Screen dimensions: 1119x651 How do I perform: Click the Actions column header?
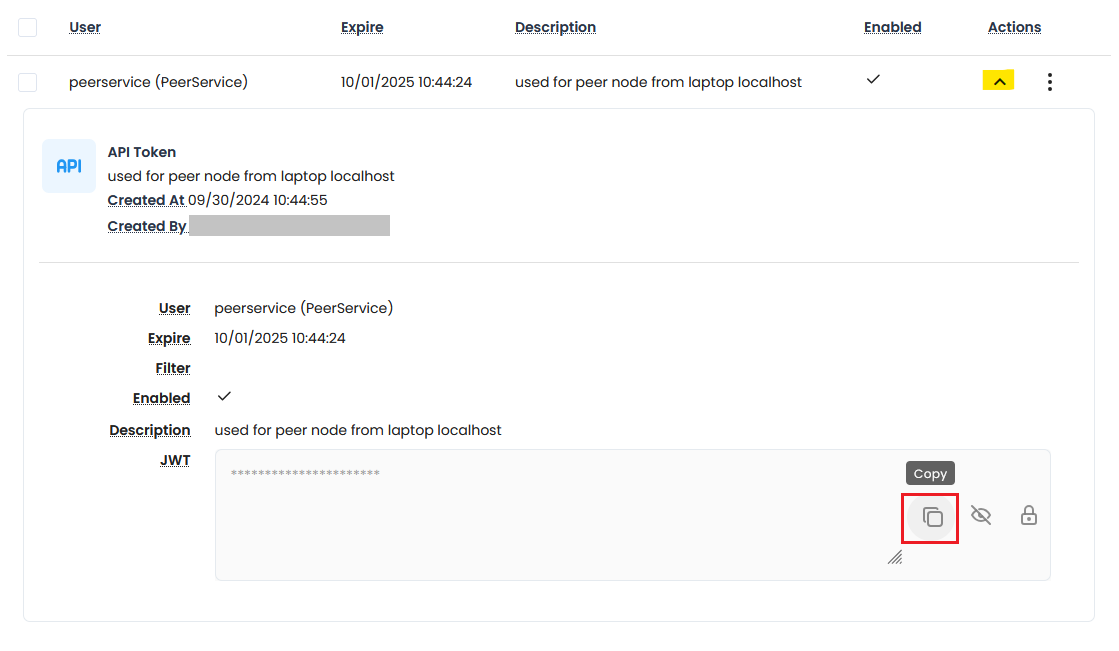(x=1014, y=27)
